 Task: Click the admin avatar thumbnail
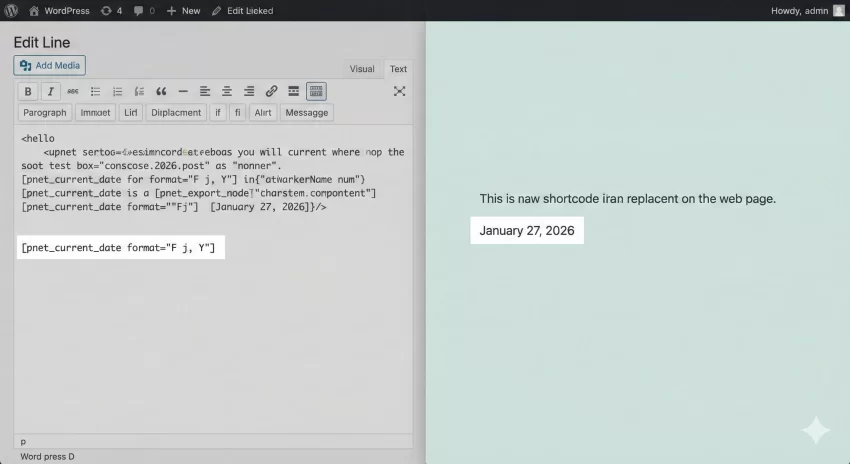(839, 10)
